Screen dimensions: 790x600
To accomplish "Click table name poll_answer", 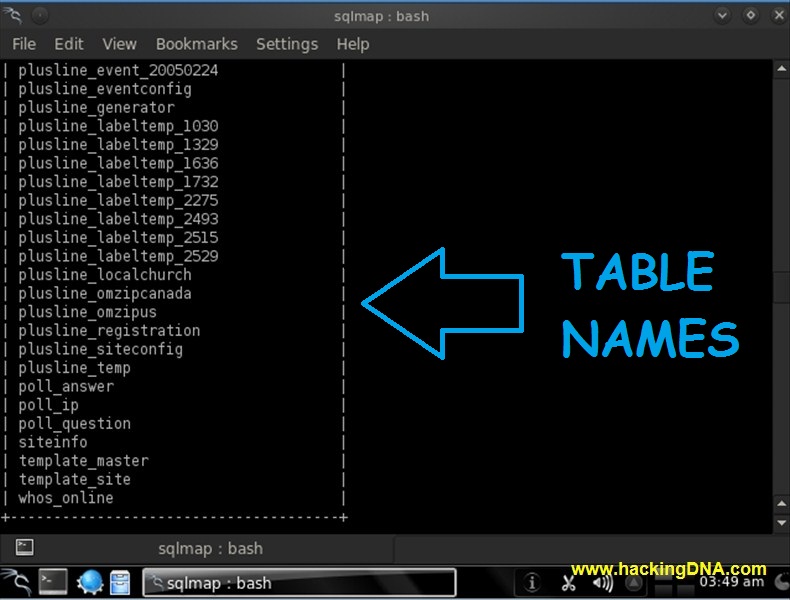I will pos(66,387).
